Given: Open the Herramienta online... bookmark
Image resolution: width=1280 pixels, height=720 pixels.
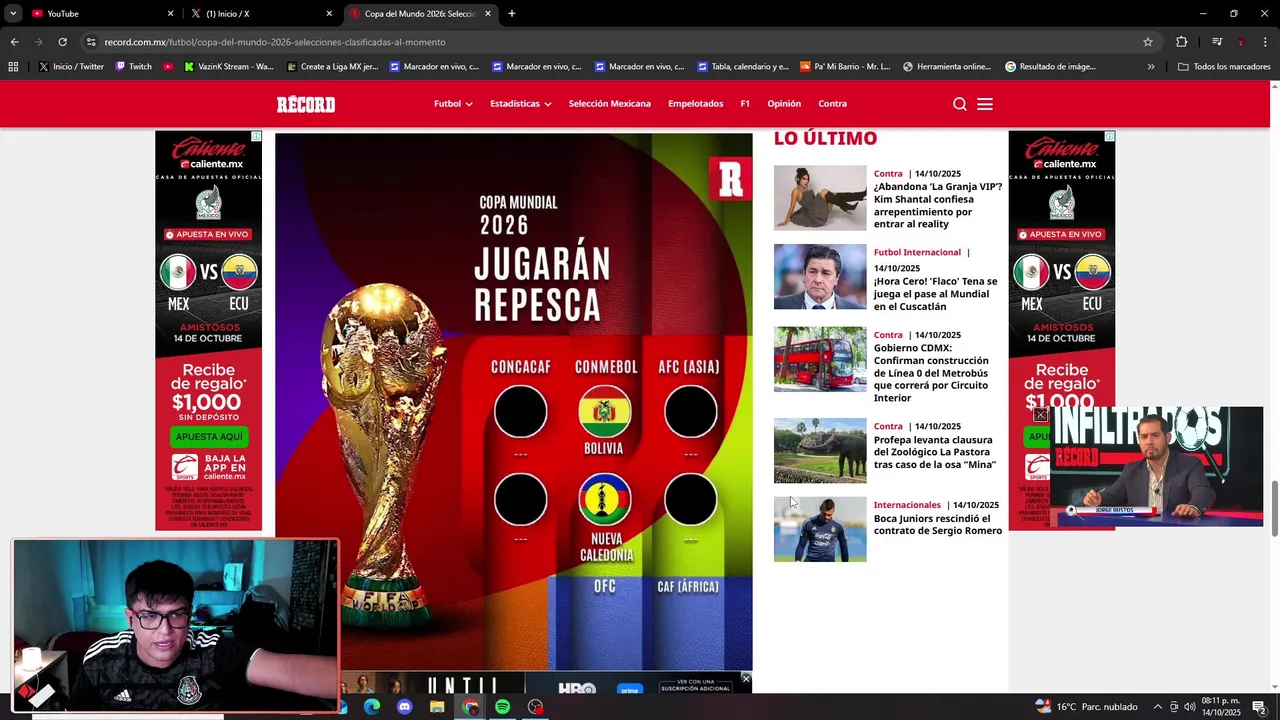Looking at the screenshot, I should pyautogui.click(x=947, y=67).
